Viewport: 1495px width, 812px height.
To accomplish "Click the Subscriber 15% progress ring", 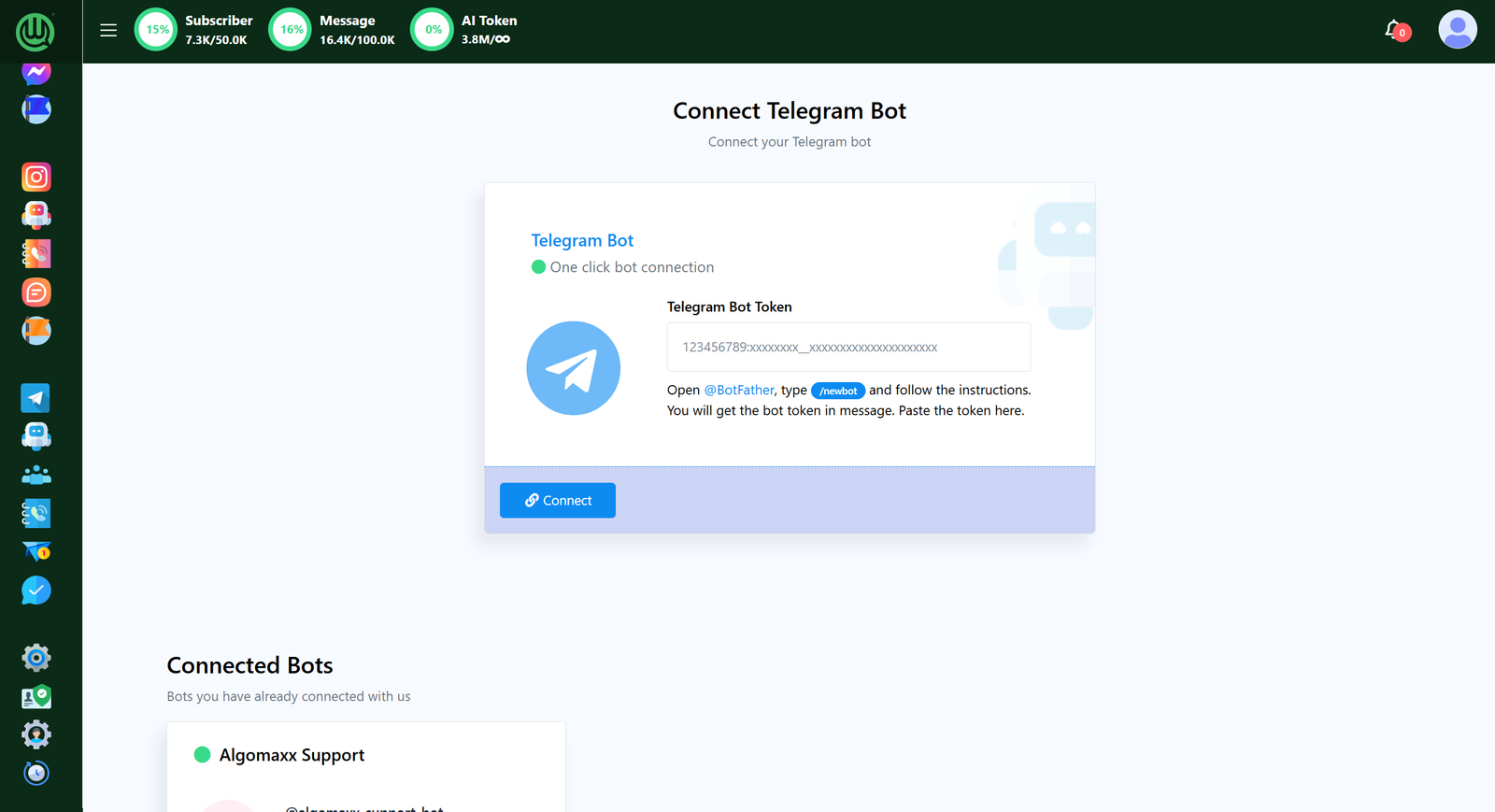I will pos(156,30).
